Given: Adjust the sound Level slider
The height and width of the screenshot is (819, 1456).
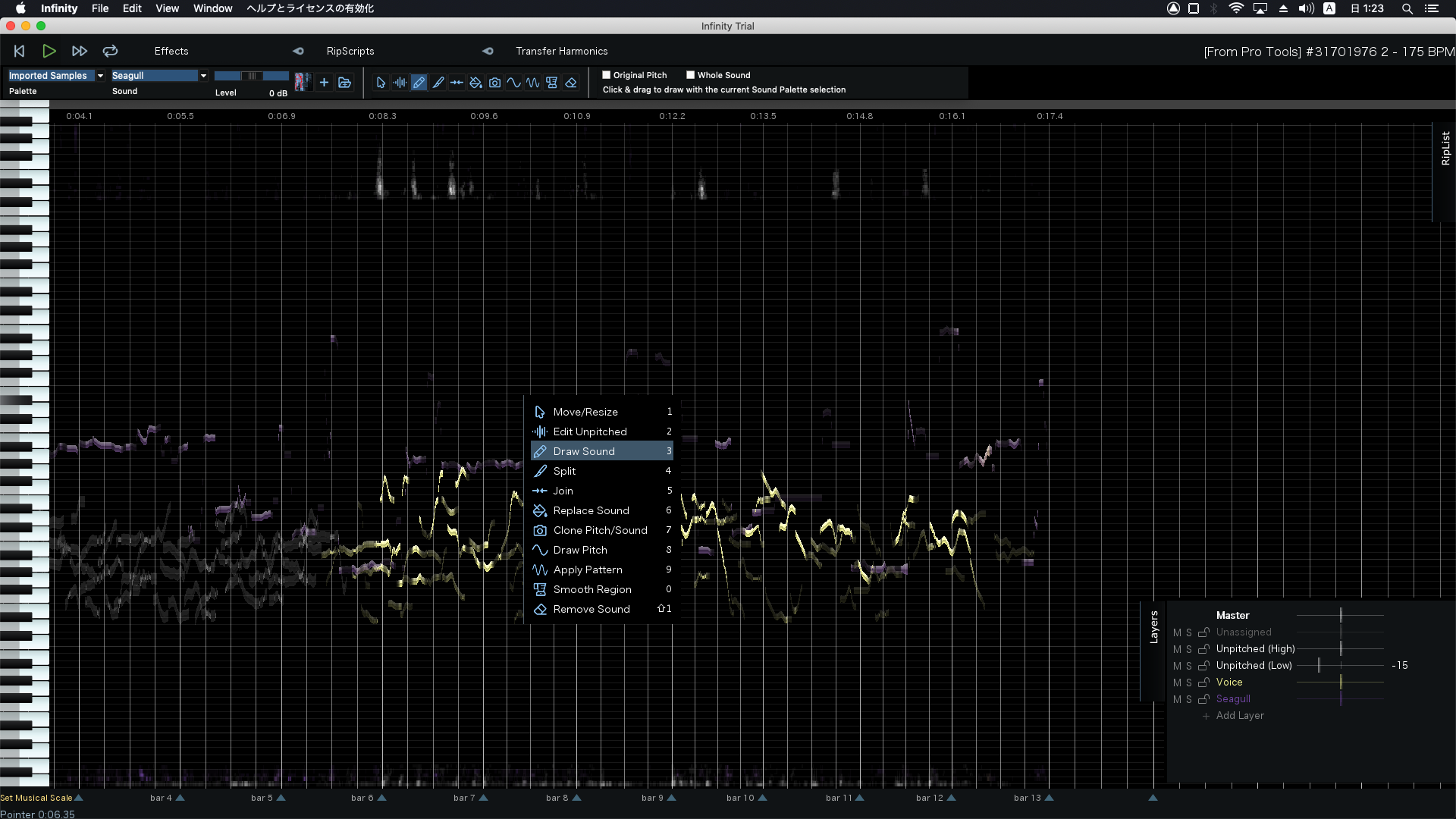Looking at the screenshot, I should click(x=251, y=76).
